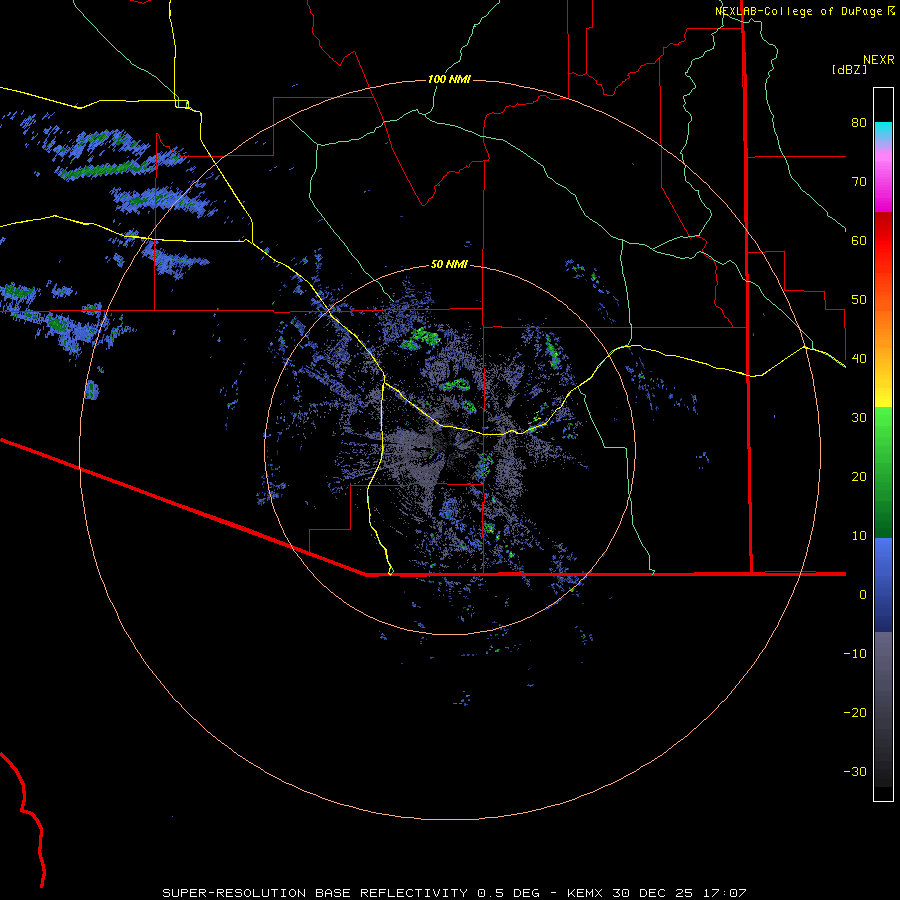The image size is (900, 900).
Task: Click the 100 NMI range ring label
Action: 449,79
